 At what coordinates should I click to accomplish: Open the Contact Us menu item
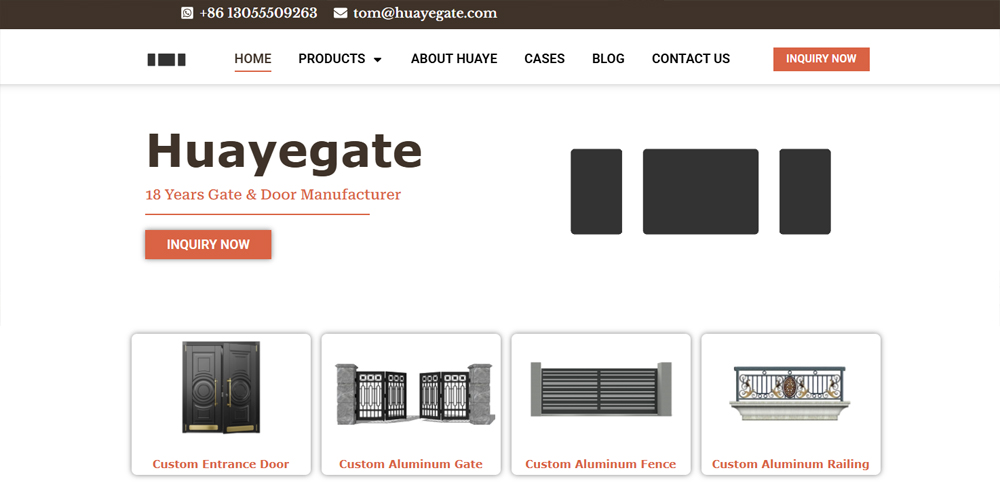click(x=691, y=59)
